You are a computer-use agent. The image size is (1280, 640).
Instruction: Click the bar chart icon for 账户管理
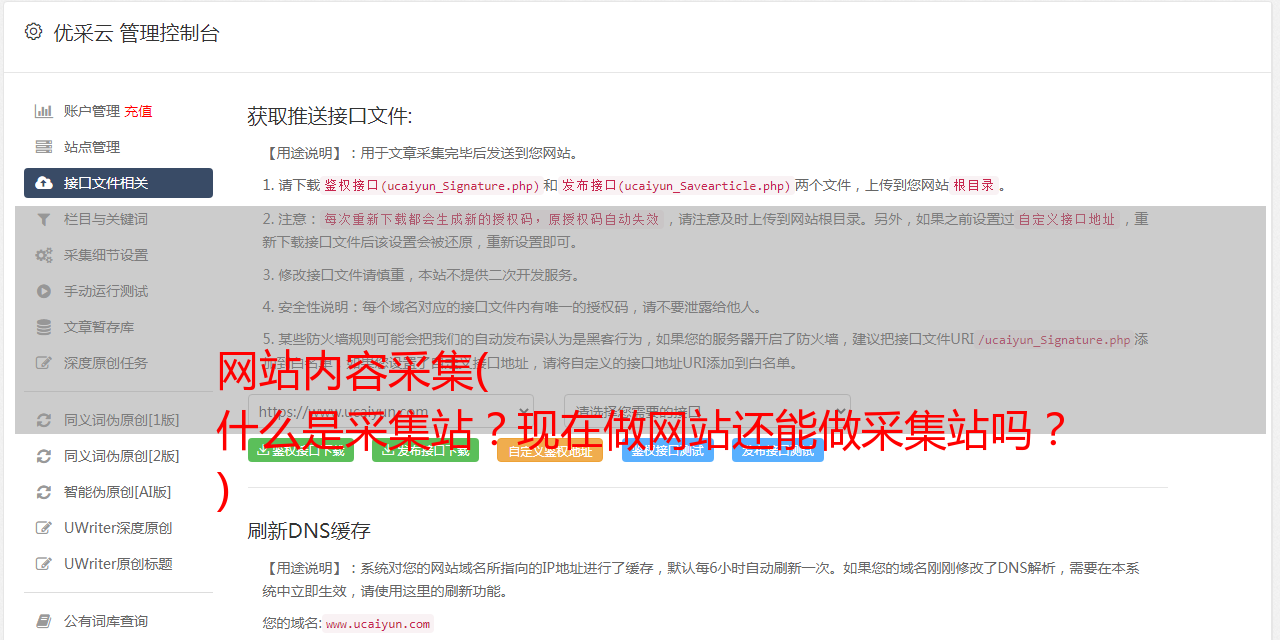[x=44, y=111]
